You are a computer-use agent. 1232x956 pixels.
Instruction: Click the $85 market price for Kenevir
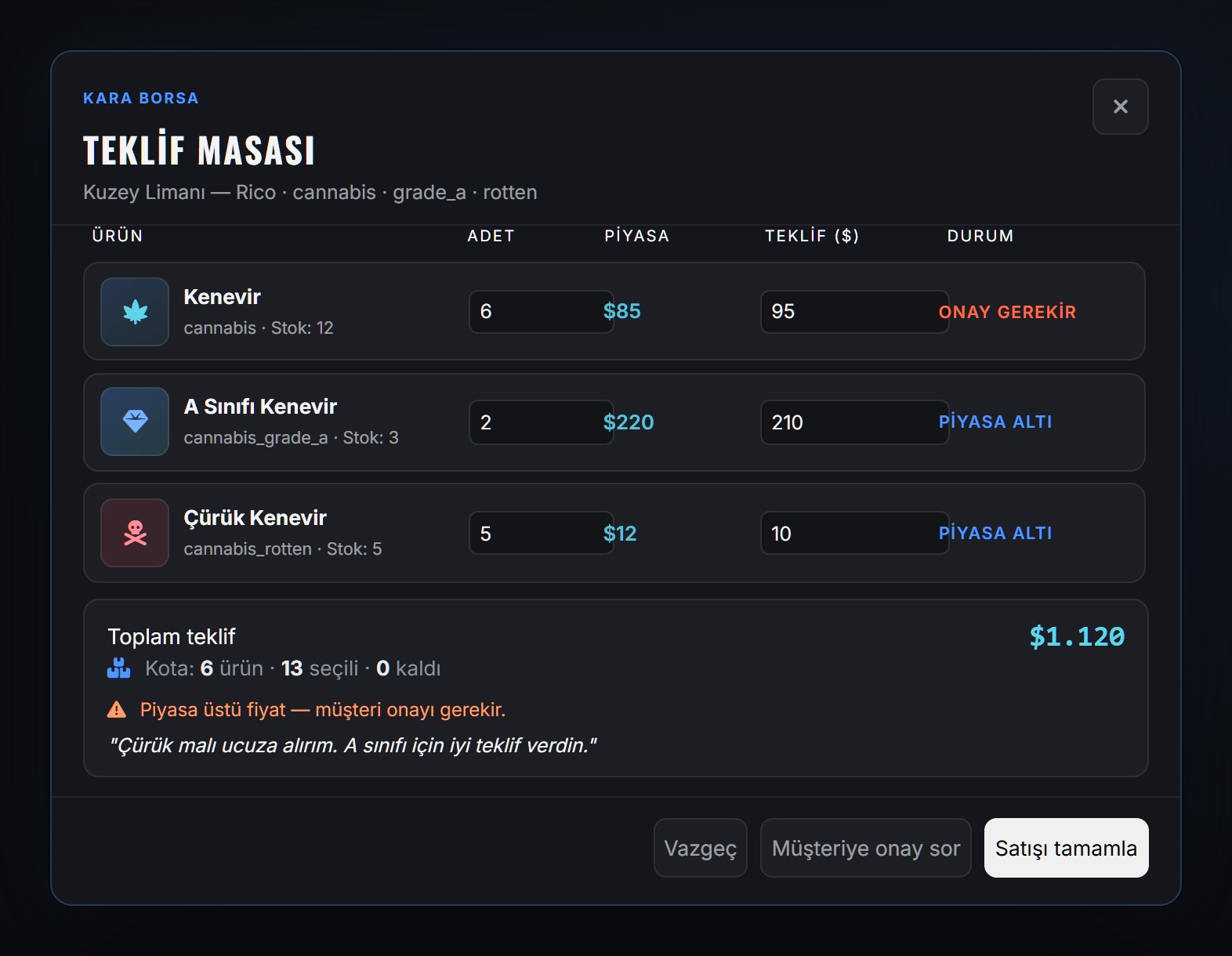click(622, 311)
